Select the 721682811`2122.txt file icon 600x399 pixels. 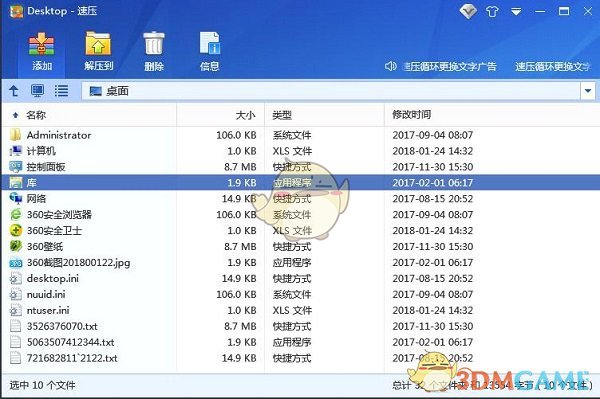pyautogui.click(x=15, y=358)
